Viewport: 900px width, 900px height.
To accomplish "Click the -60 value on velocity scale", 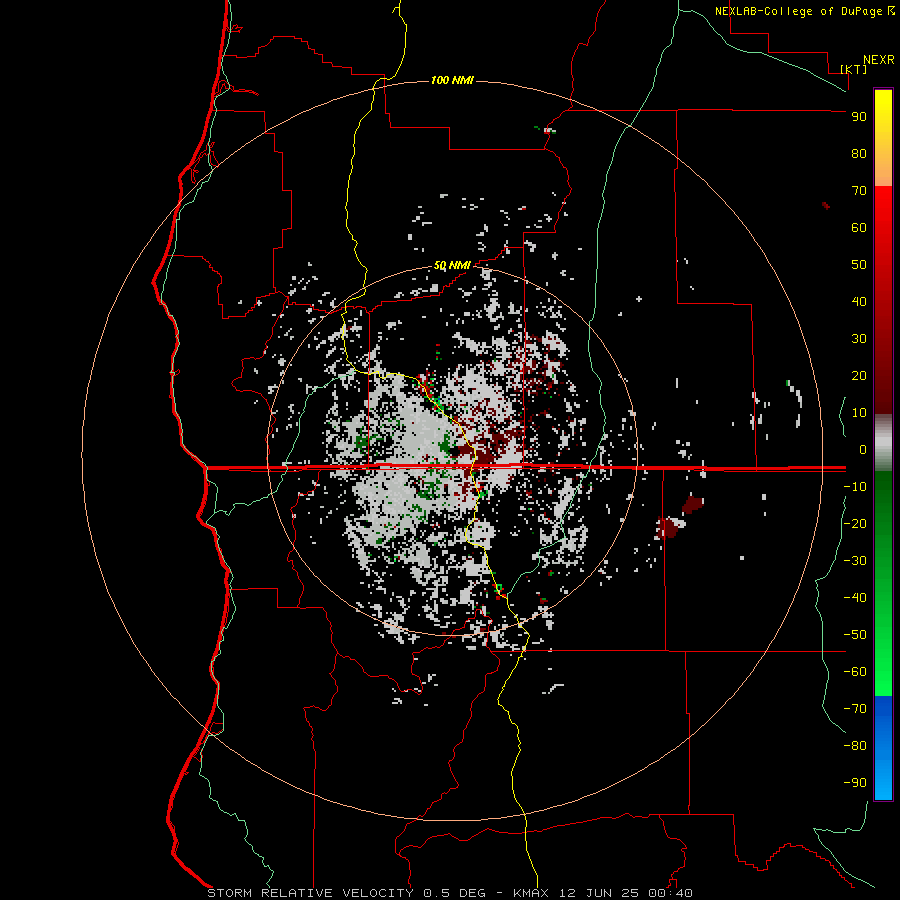I will 855,672.
